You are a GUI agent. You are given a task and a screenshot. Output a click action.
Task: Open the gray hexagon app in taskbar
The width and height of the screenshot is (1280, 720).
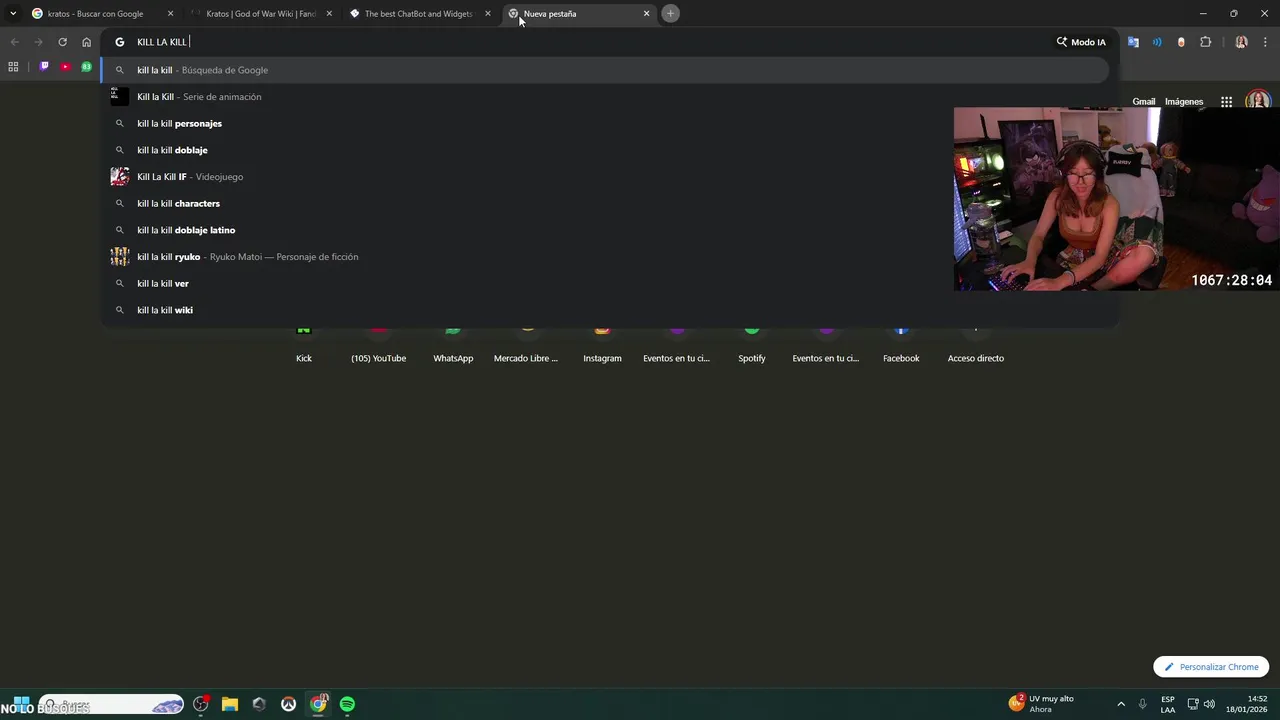259,704
